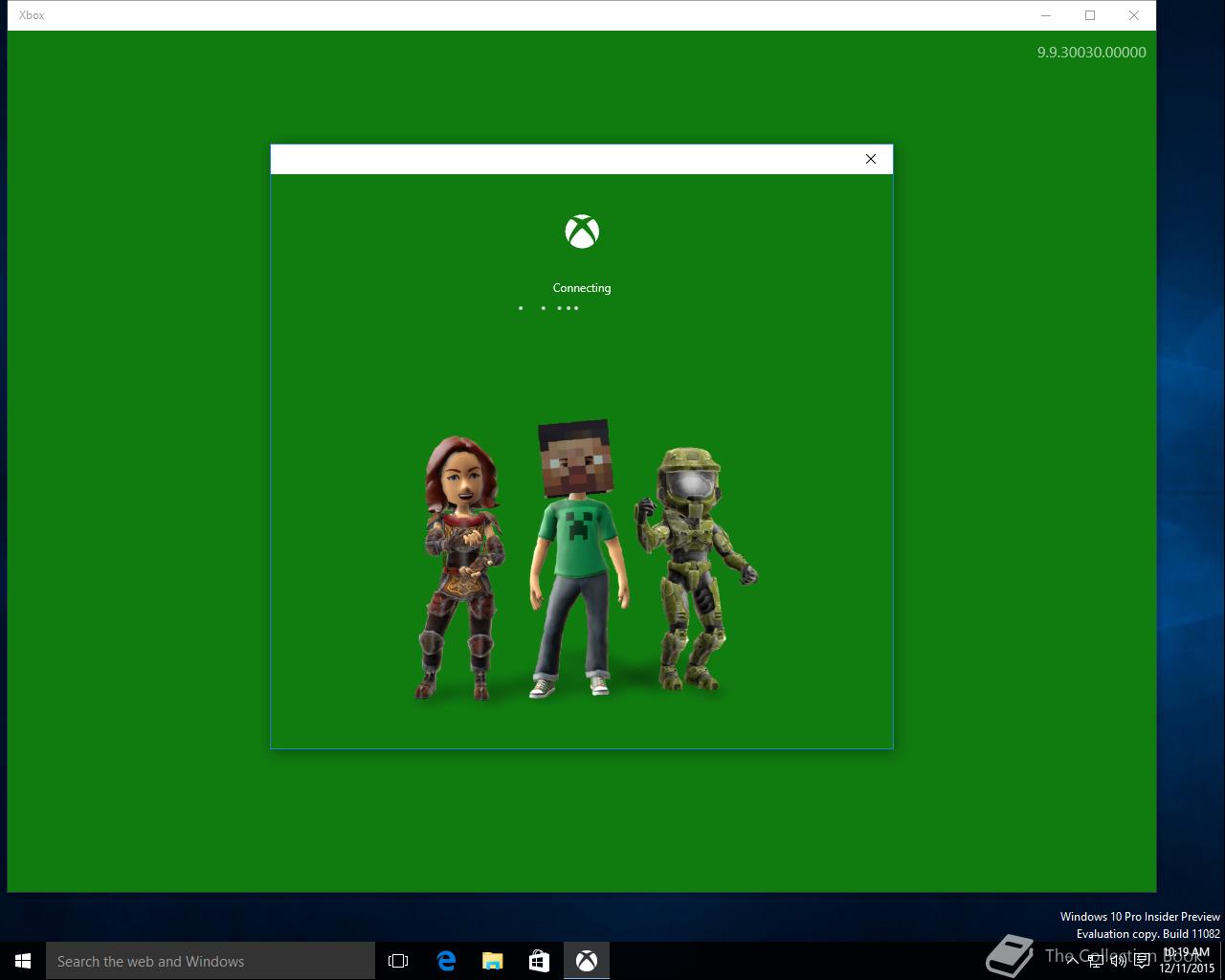Screen dimensions: 1225x980
Task: Select the red-haired female avatar
Action: click(461, 568)
